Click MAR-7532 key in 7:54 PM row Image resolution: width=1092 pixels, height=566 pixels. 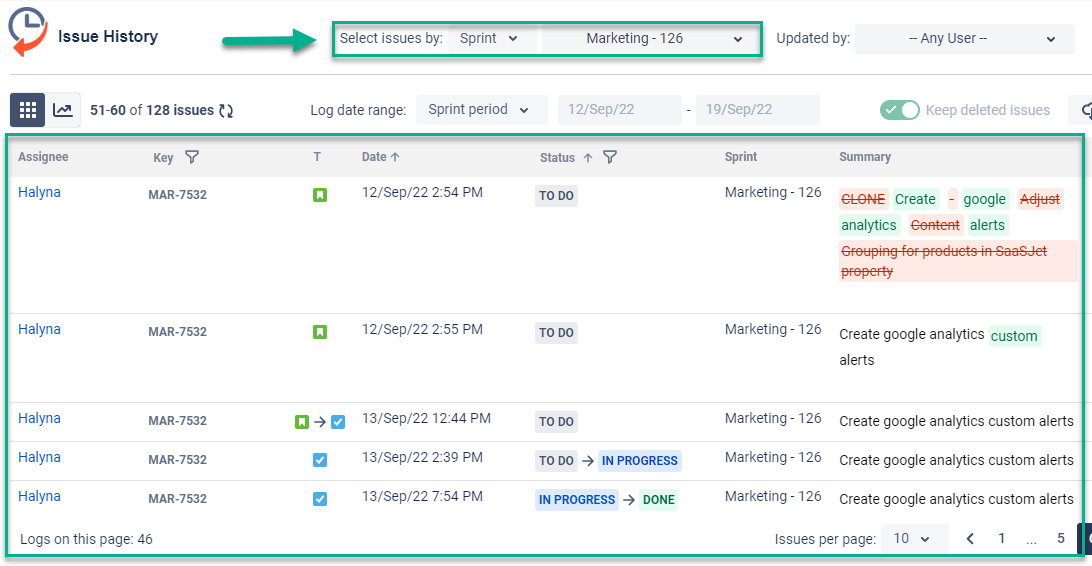[178, 499]
